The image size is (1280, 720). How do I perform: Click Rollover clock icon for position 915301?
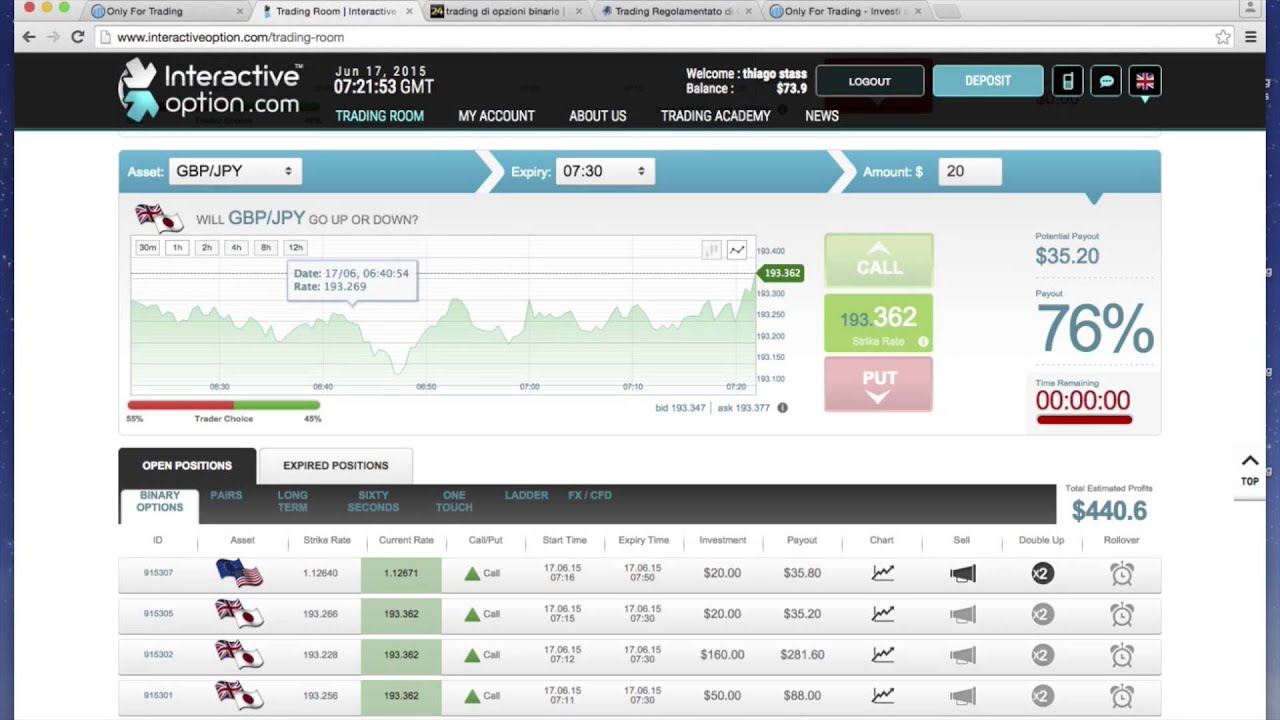pyautogui.click(x=1122, y=696)
